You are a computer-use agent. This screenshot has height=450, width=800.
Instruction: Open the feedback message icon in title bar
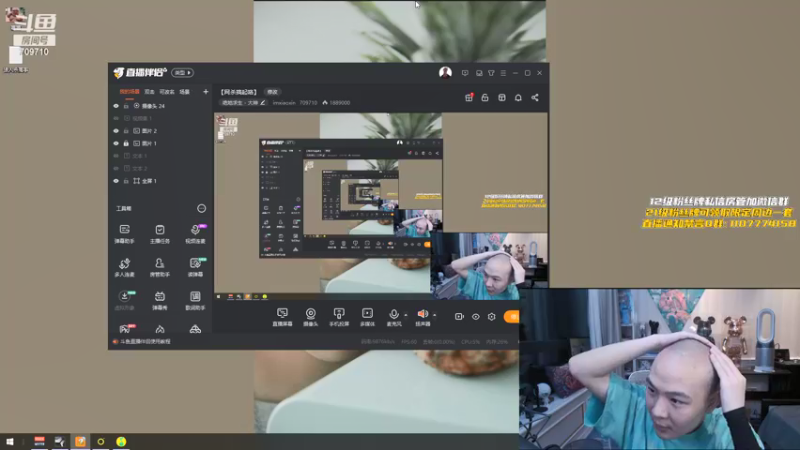coord(465,73)
